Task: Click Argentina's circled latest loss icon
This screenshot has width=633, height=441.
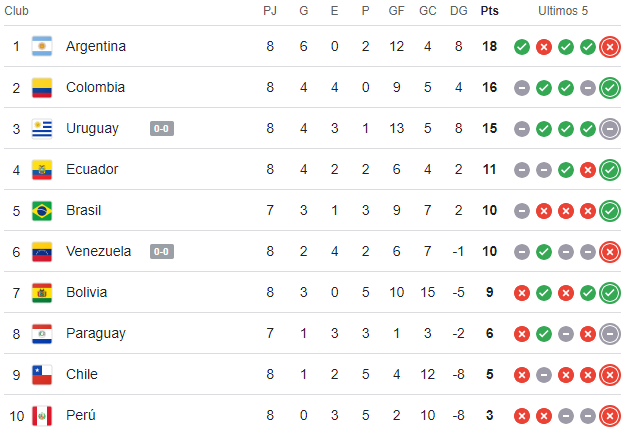Action: [610, 46]
